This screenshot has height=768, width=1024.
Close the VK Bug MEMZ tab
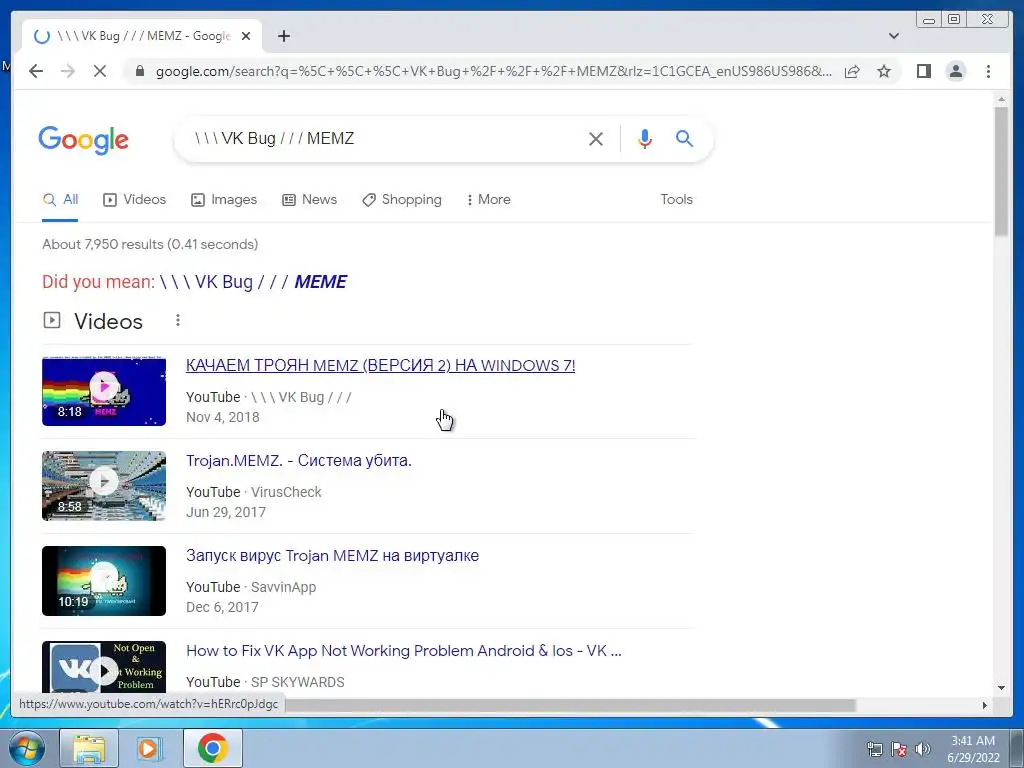pyautogui.click(x=246, y=36)
